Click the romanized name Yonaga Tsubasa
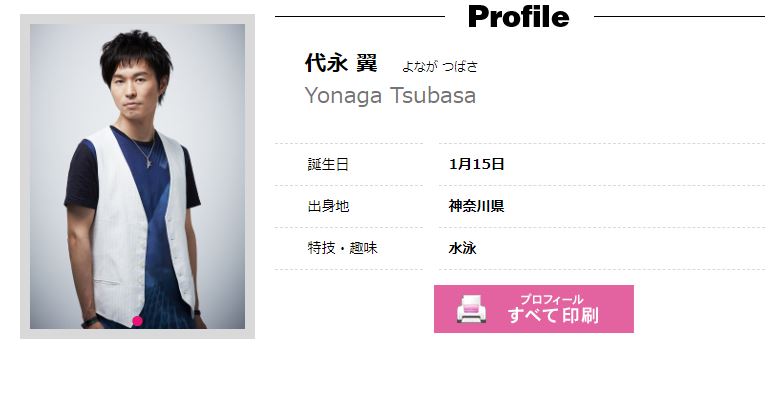This screenshot has width=772, height=402. click(x=390, y=95)
